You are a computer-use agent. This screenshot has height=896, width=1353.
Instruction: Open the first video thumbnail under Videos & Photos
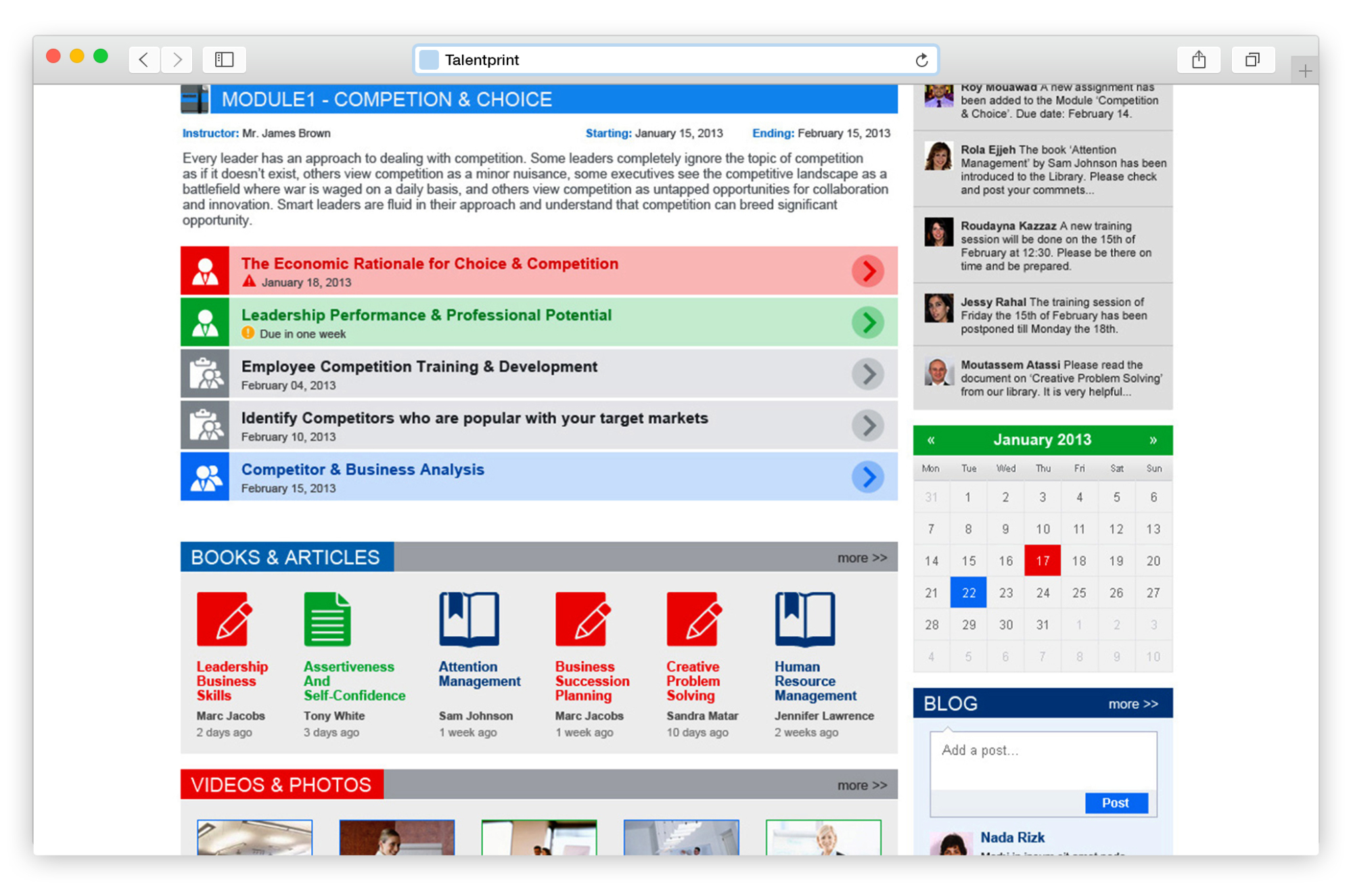(x=255, y=837)
